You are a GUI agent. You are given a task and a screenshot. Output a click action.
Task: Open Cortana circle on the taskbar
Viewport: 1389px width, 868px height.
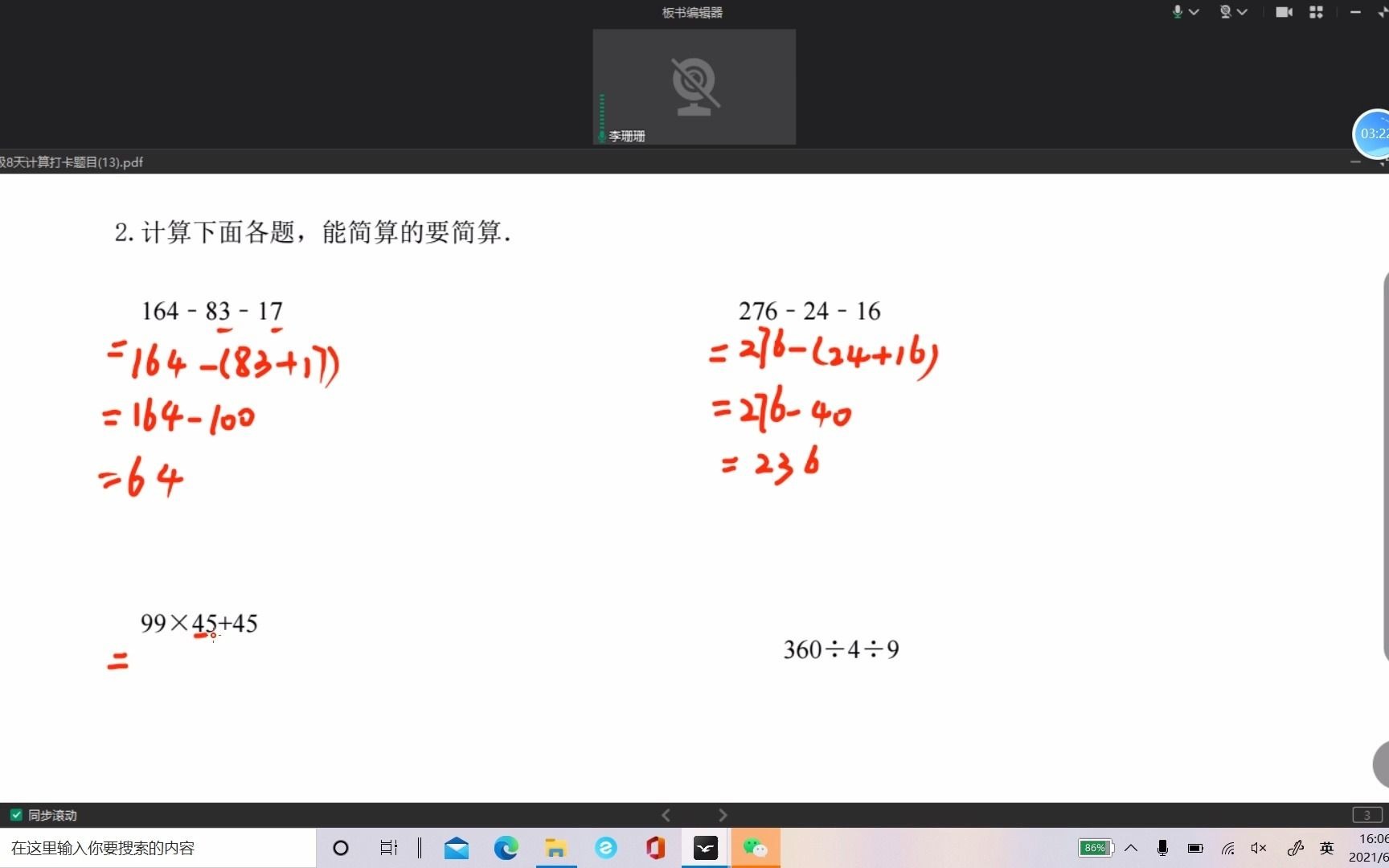341,848
